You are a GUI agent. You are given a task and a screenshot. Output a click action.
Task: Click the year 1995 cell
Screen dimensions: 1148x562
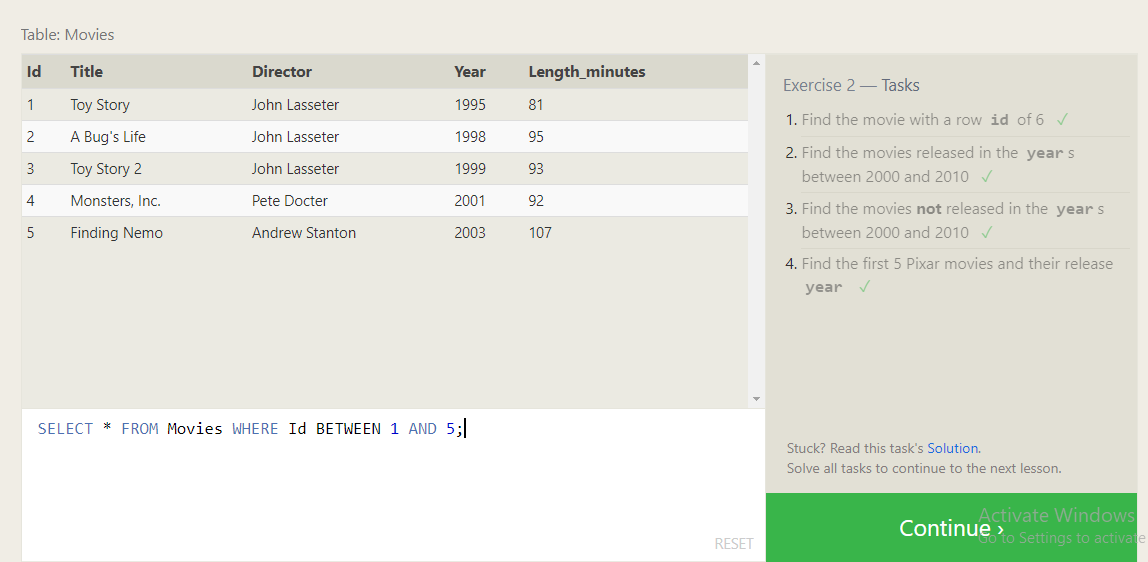470,105
